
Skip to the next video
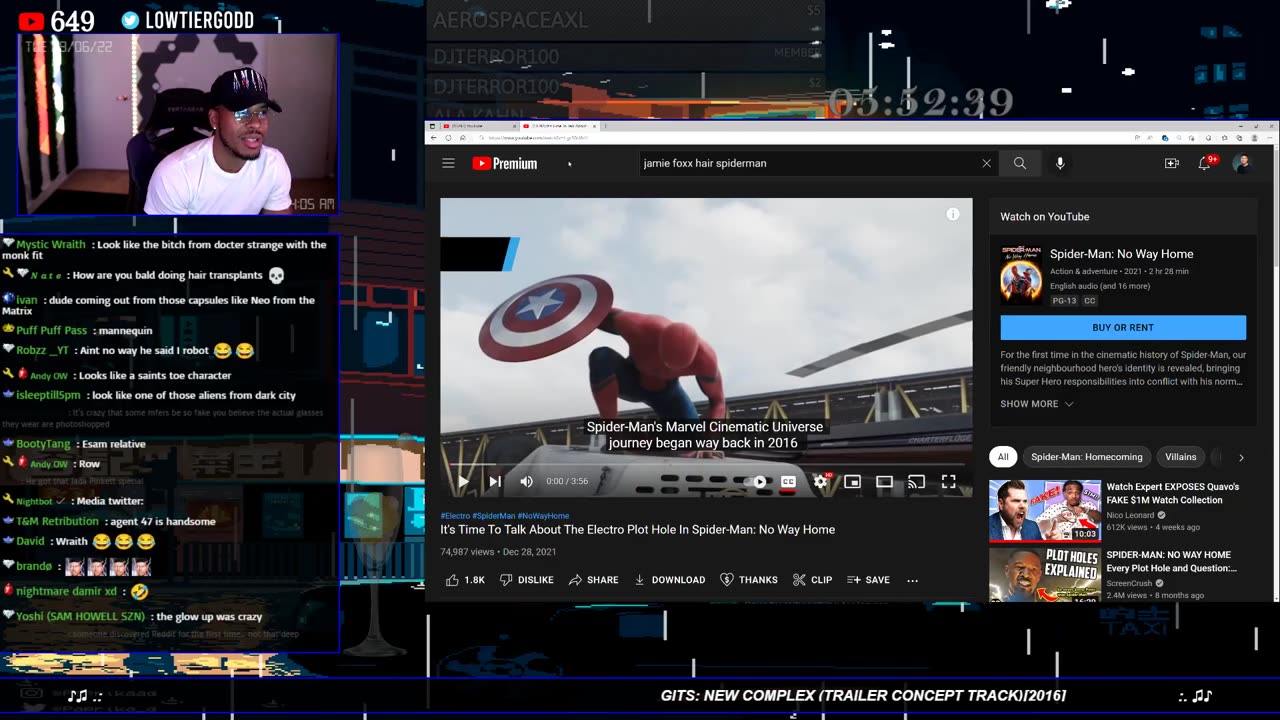tap(494, 481)
